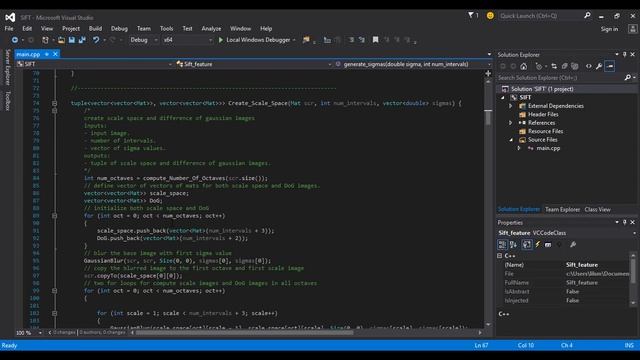Open the Build menu
The width and height of the screenshot is (640, 360).
95,29
